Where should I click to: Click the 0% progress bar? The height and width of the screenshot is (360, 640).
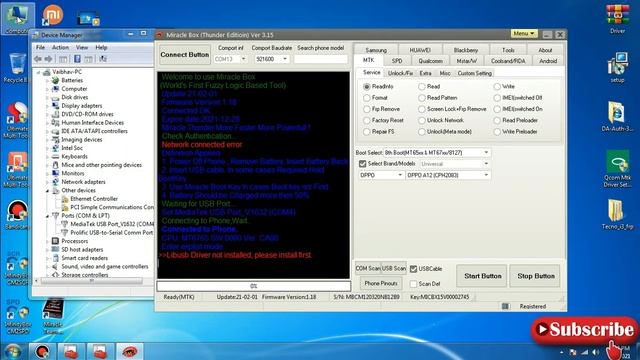tap(253, 286)
